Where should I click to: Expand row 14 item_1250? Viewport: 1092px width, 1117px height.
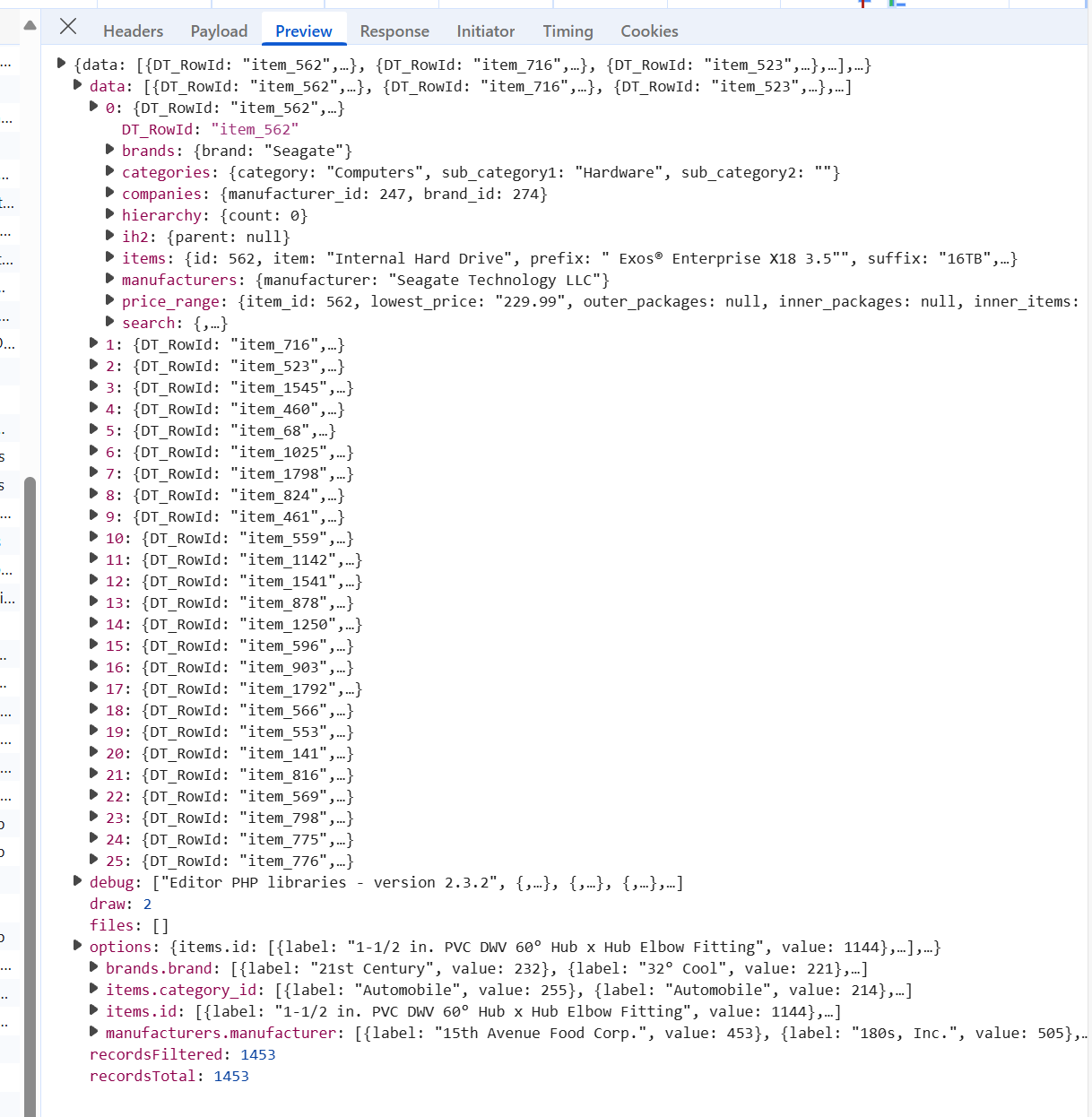93,622
